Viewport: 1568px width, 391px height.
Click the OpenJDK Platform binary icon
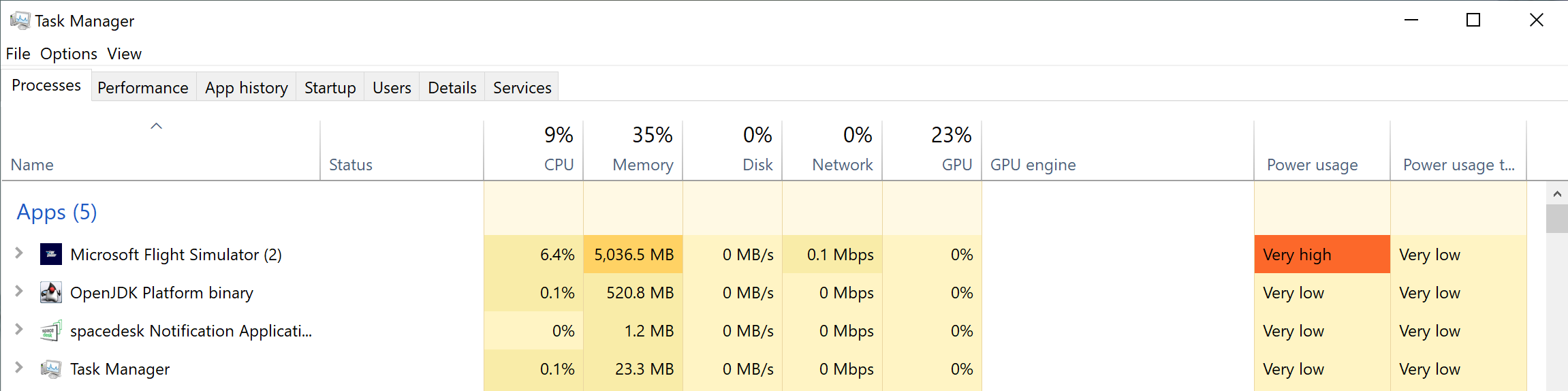(x=51, y=293)
